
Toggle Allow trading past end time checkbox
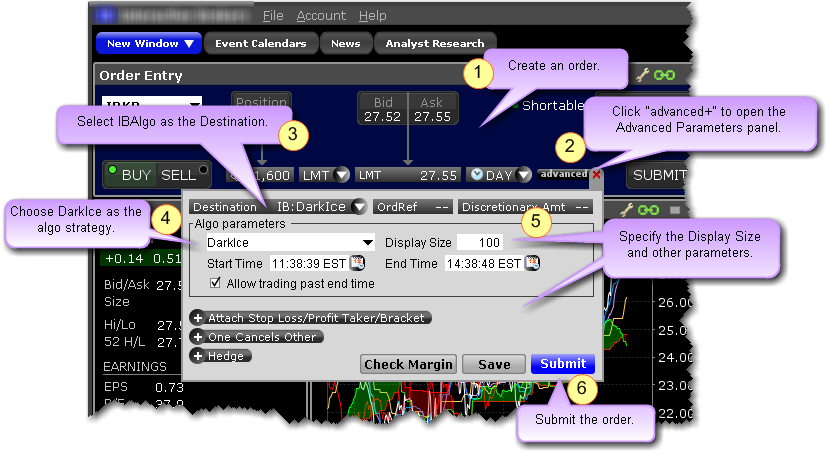click(217, 283)
